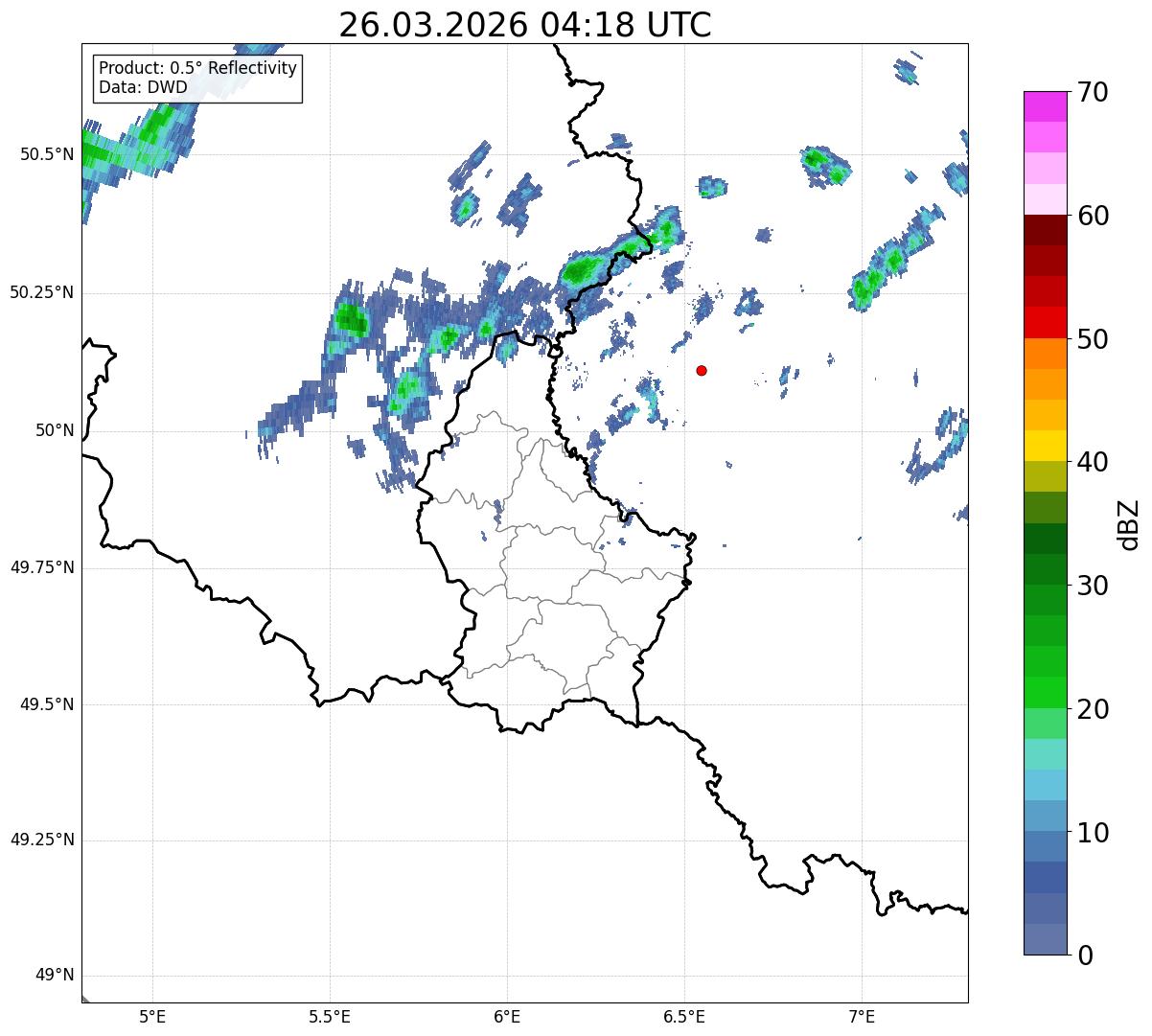Click the bright green swatch just above 20
Image resolution: width=1152 pixels, height=1036 pixels.
click(1045, 693)
